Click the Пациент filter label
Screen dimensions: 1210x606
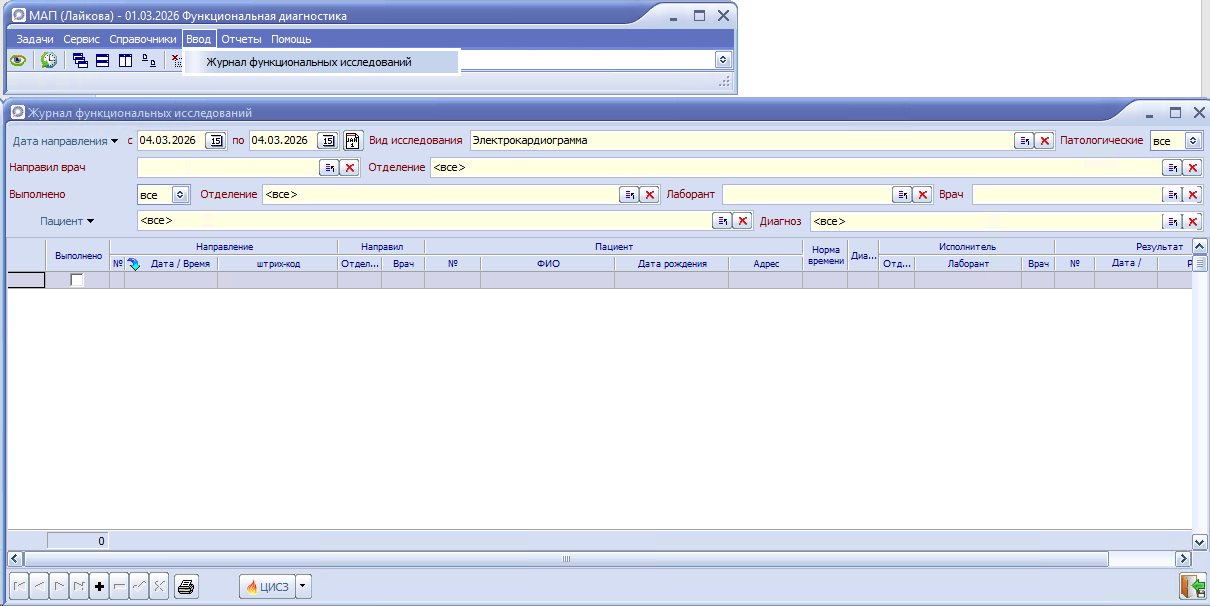pos(61,221)
